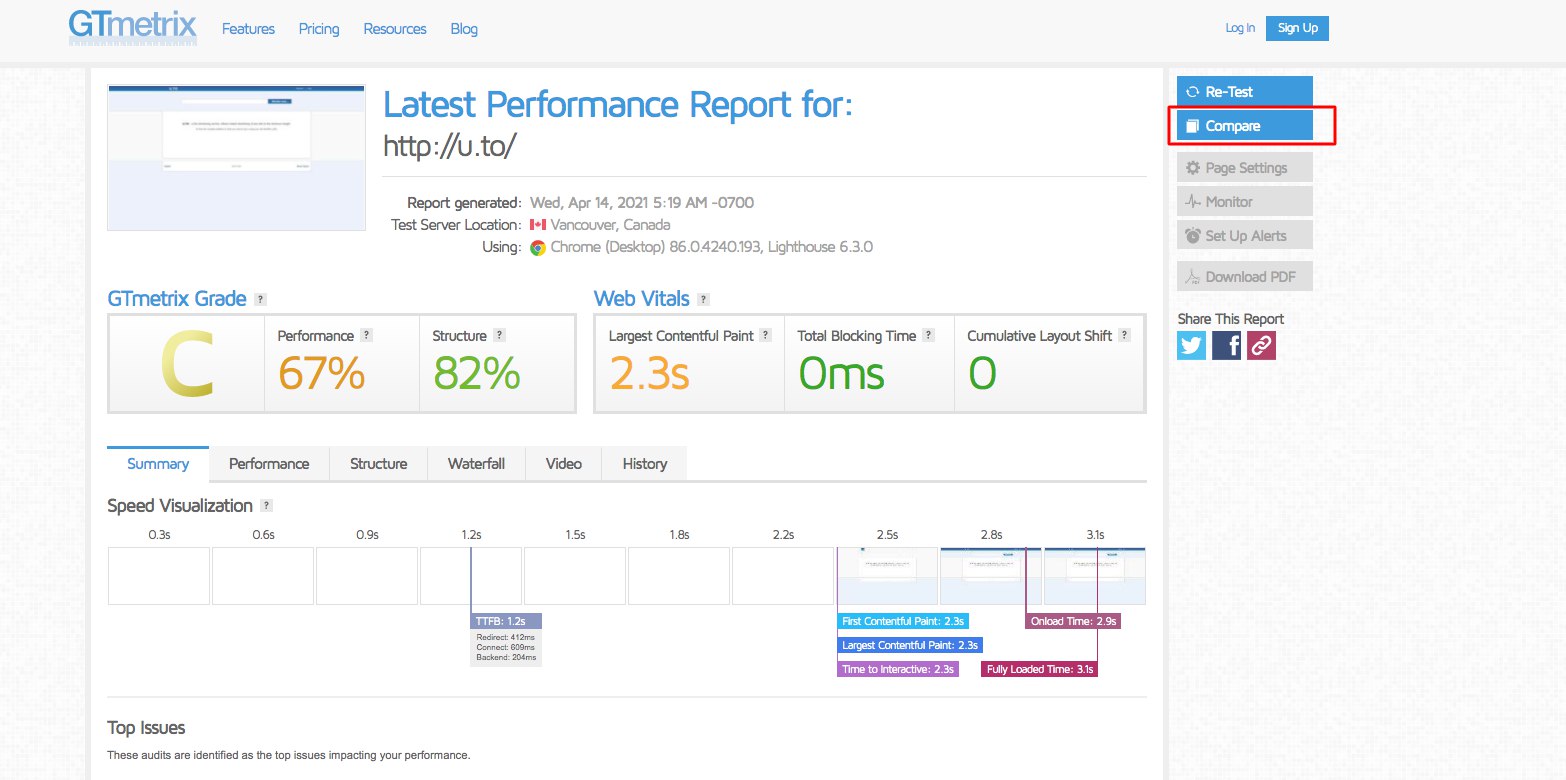The height and width of the screenshot is (780, 1566).
Task: Click the 2.3s Web Vitals value
Action: tap(649, 373)
